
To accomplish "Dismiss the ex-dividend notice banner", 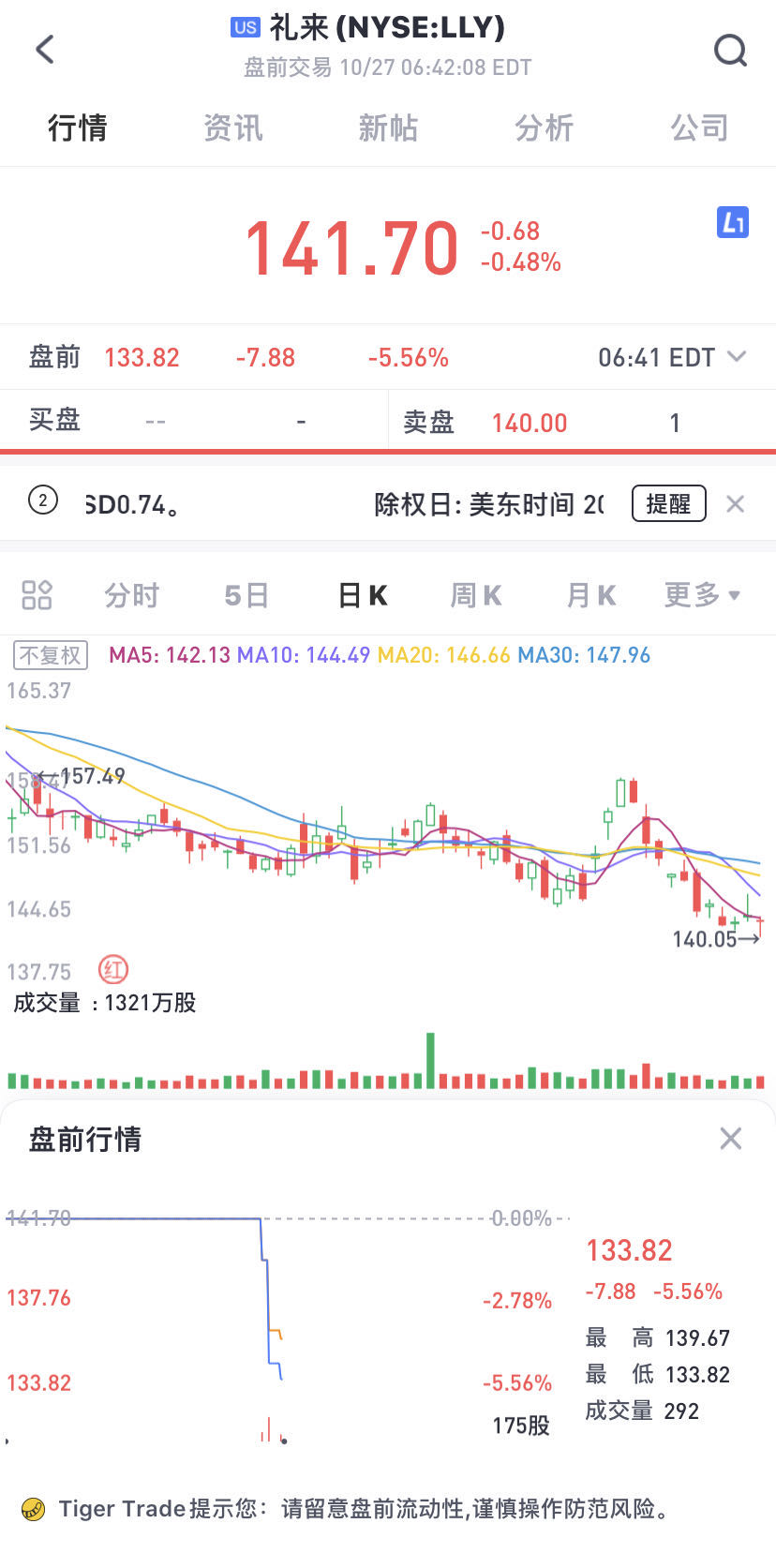I will click(736, 504).
